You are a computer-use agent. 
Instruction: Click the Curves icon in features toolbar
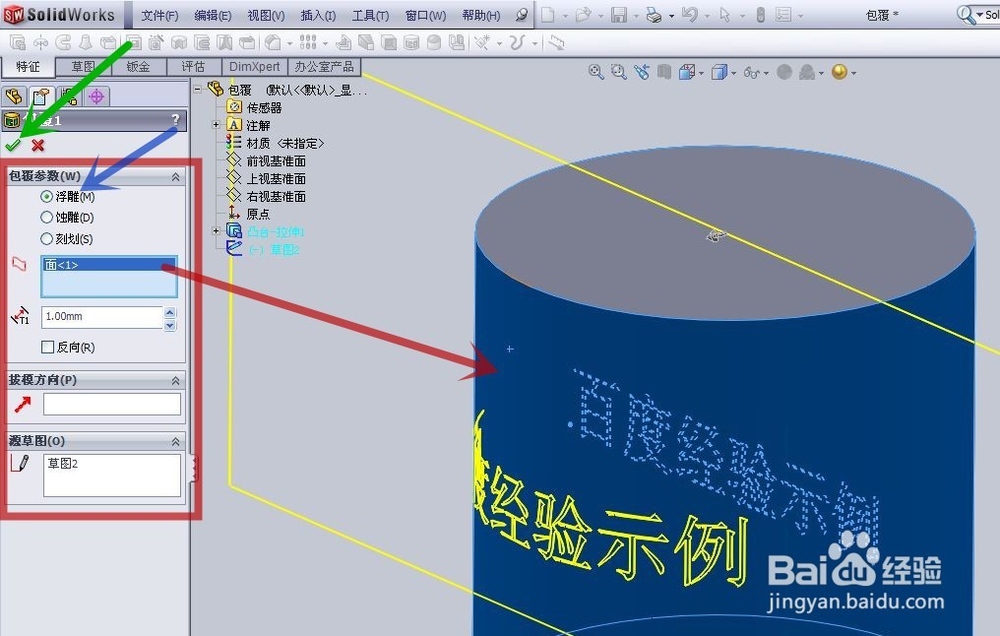[517, 43]
